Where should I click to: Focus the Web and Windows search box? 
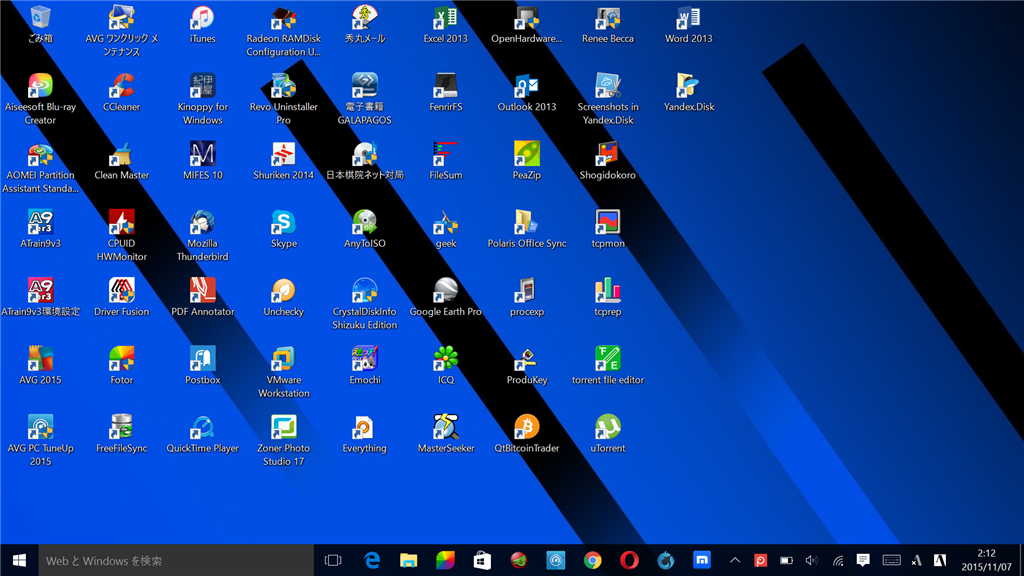[x=176, y=560]
